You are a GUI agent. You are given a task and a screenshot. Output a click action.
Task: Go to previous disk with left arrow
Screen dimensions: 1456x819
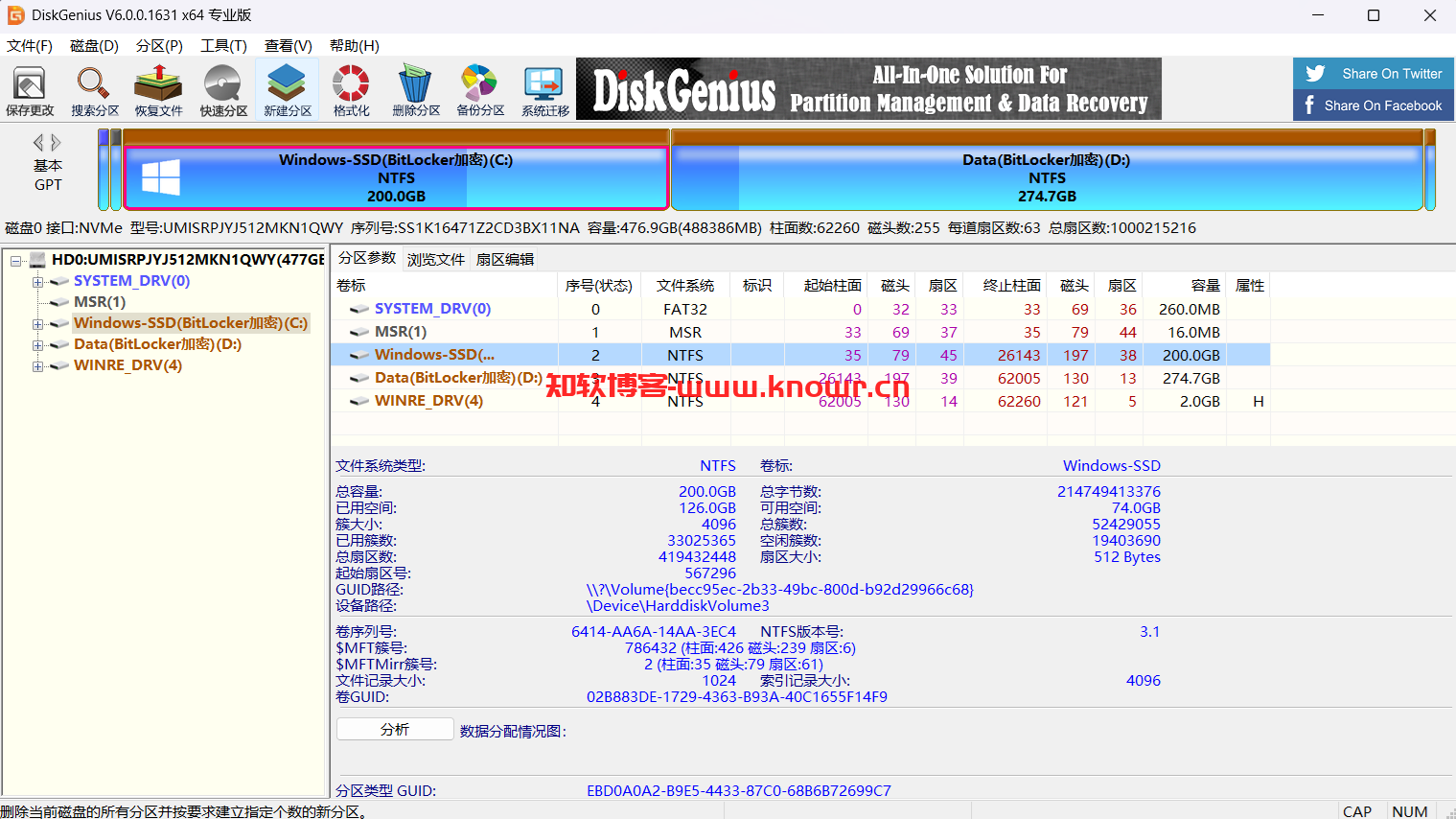[38, 143]
